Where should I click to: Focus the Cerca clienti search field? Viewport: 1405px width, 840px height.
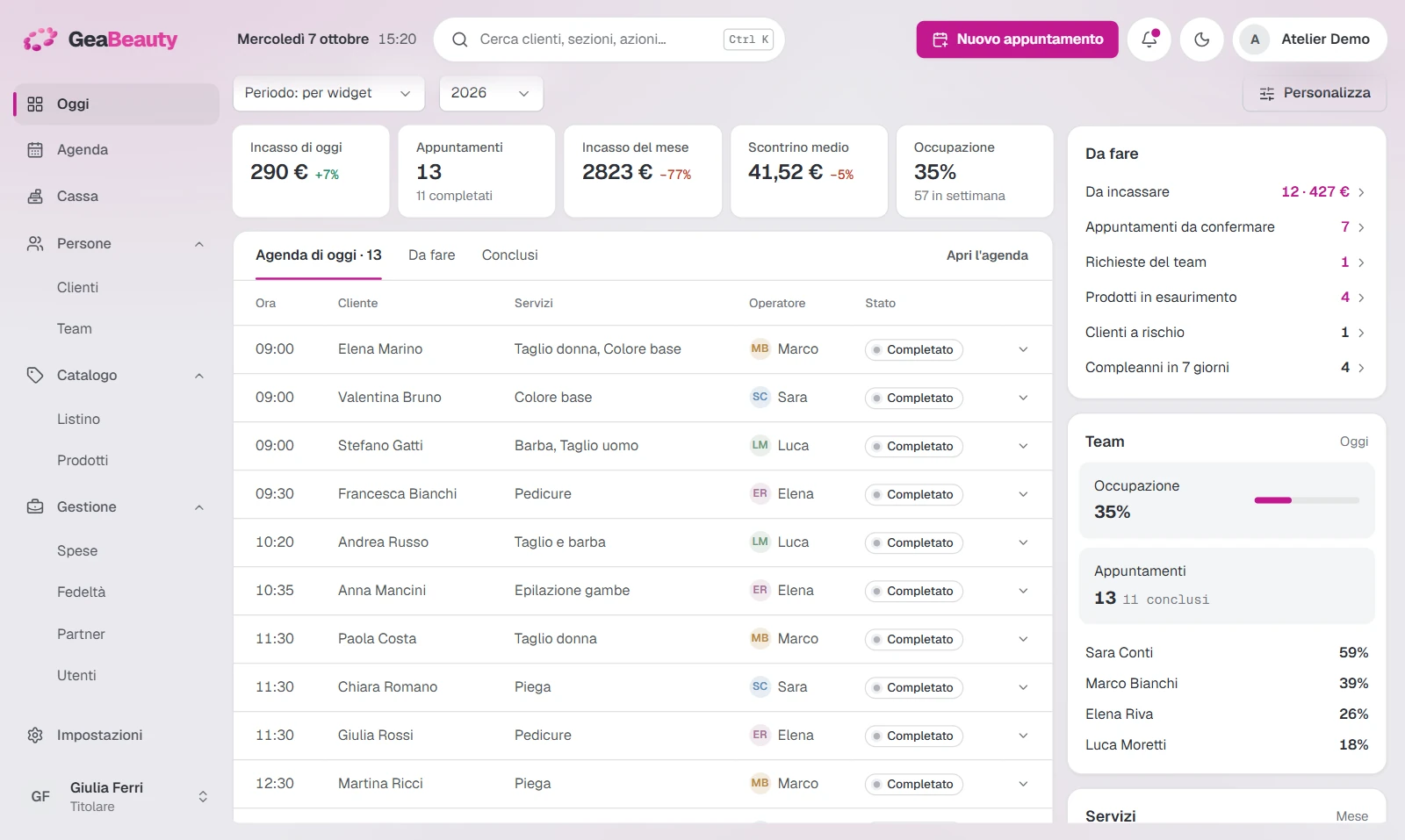point(609,39)
